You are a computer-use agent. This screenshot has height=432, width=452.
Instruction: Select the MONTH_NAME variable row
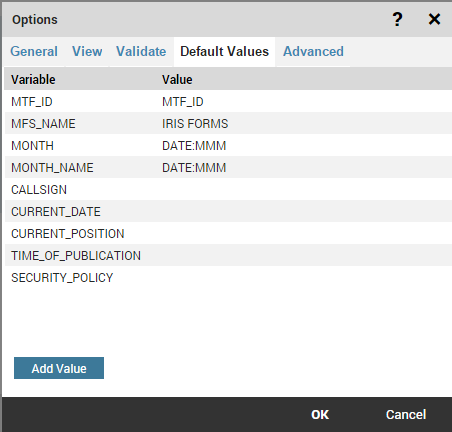tap(228, 167)
